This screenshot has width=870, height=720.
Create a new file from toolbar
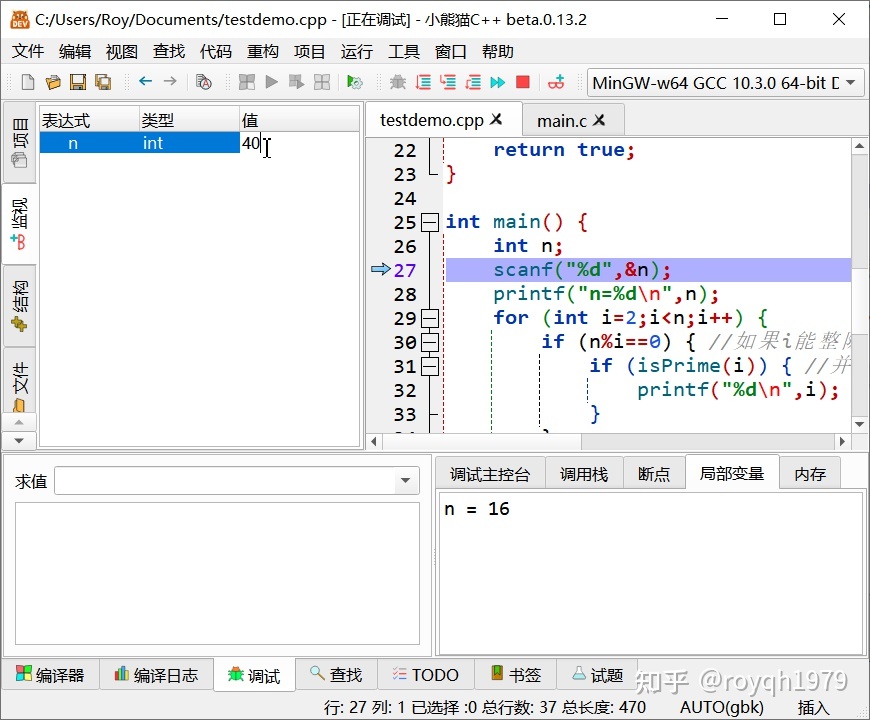(x=27, y=83)
